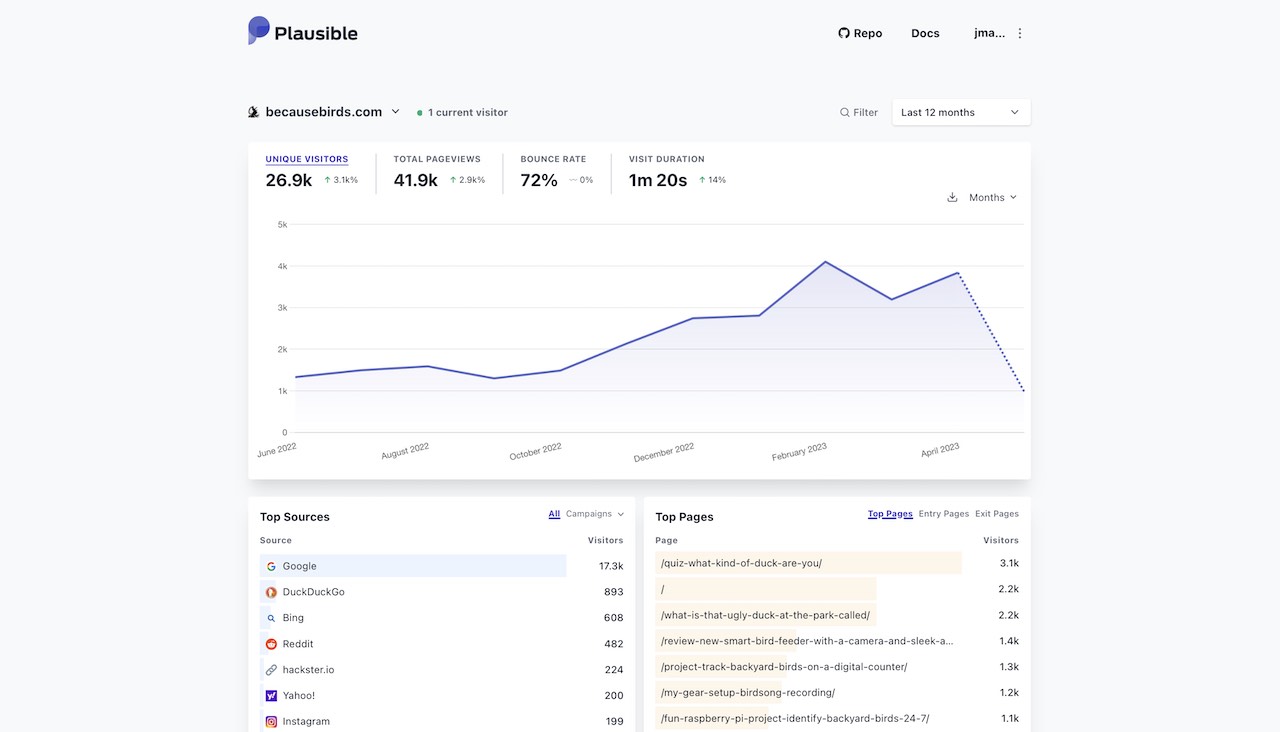The height and width of the screenshot is (732, 1280).
Task: Open the /quiz-what-kind-of-duck-are-you/ page row
Action: click(837, 563)
